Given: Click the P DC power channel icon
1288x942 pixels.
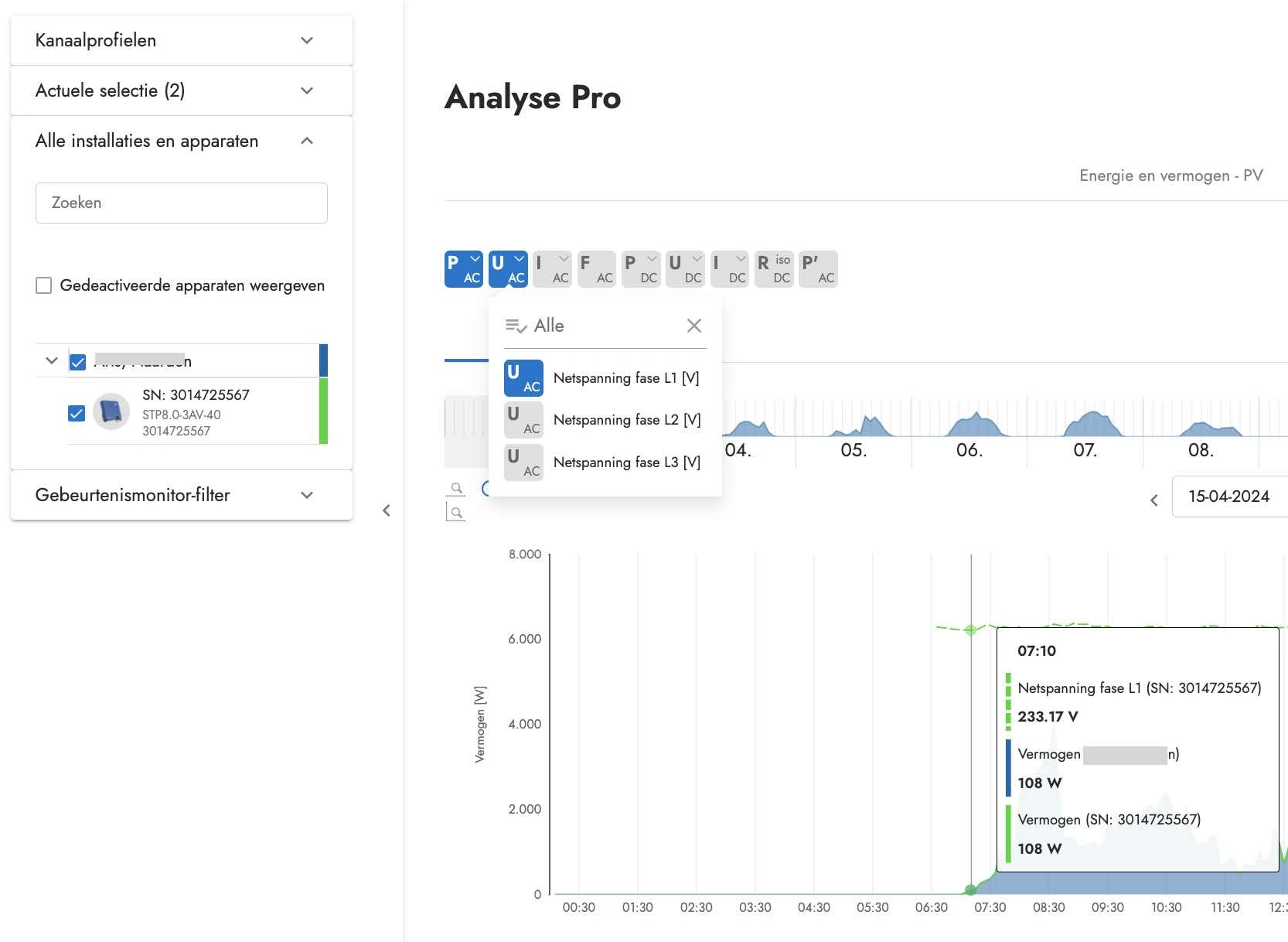Looking at the screenshot, I should point(640,269).
